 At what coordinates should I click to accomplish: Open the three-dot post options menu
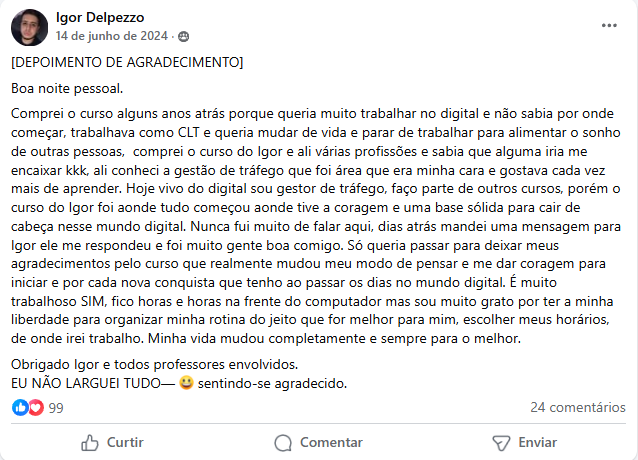pos(609,24)
